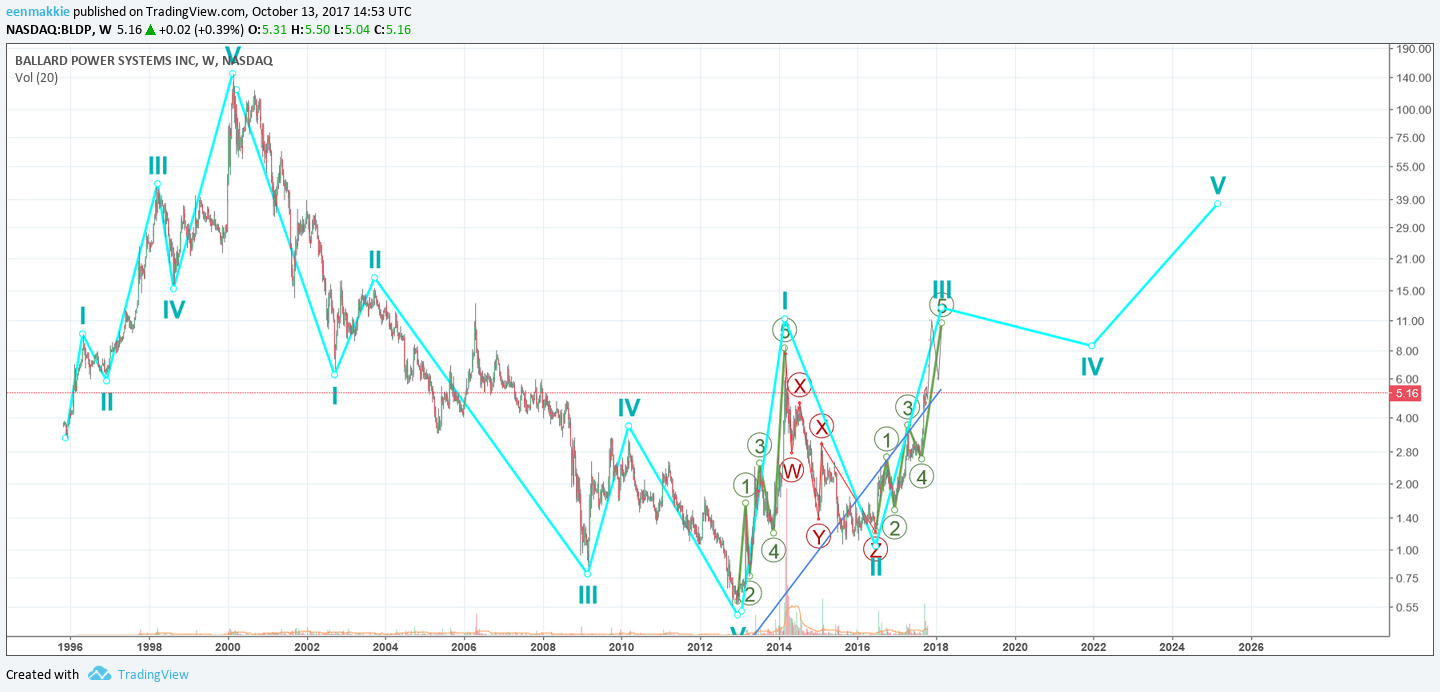Click the TradingView cloud logo icon
Image resolution: width=1440 pixels, height=692 pixels.
(99, 674)
